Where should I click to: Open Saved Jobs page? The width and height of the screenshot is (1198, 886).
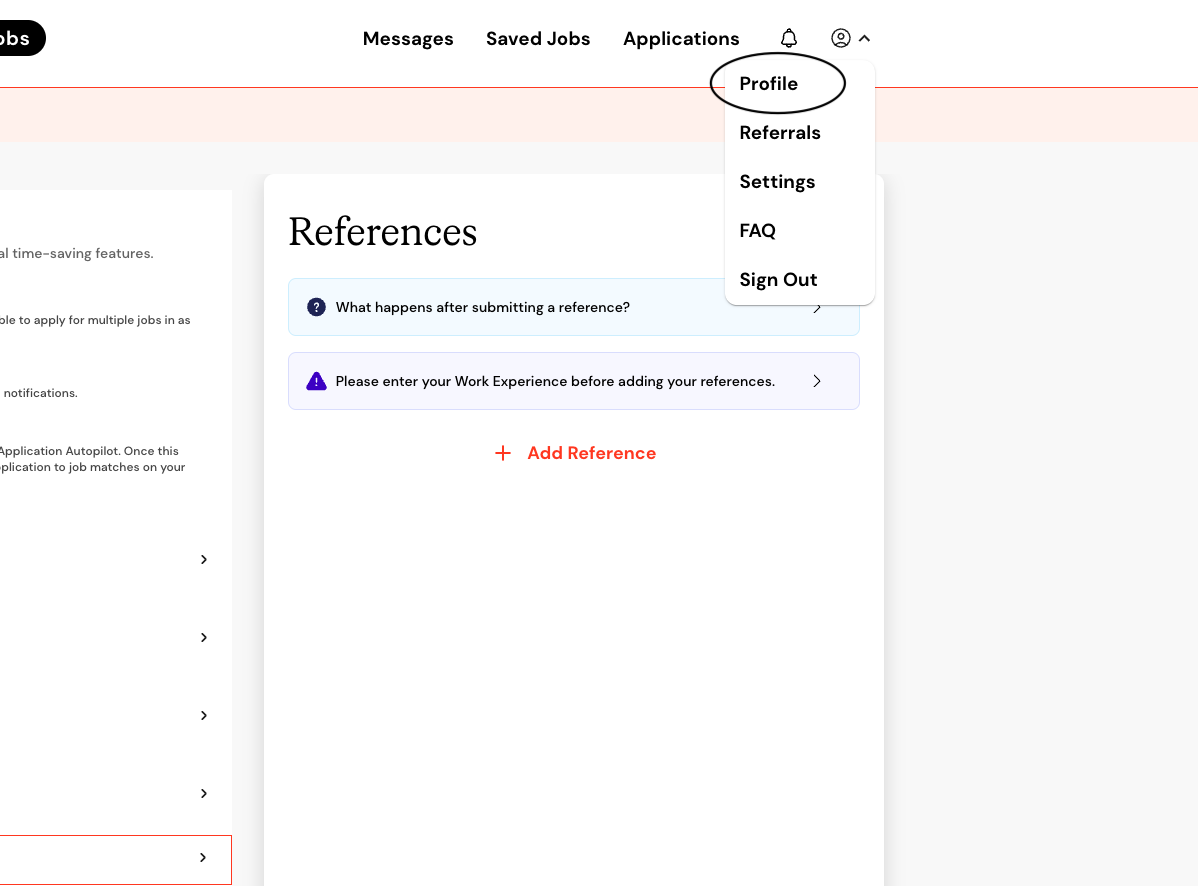538,38
